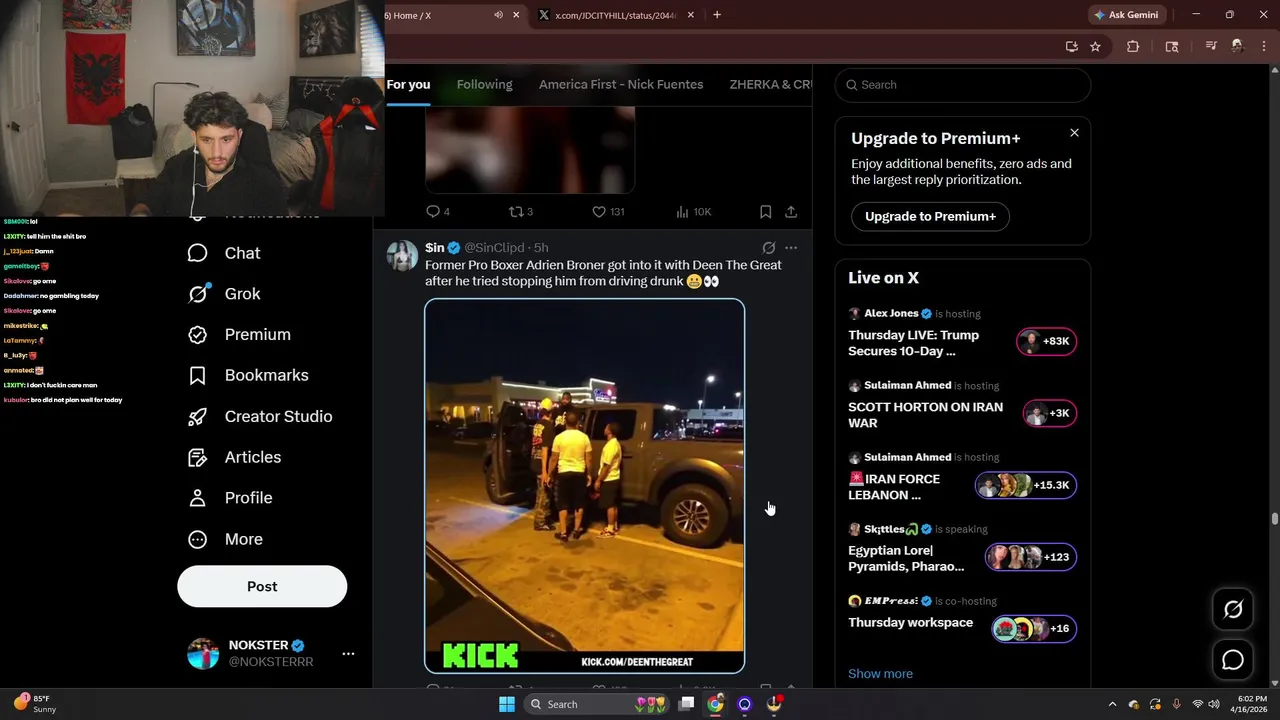
Task: Open the +16 listeners badge
Action: (1034, 629)
